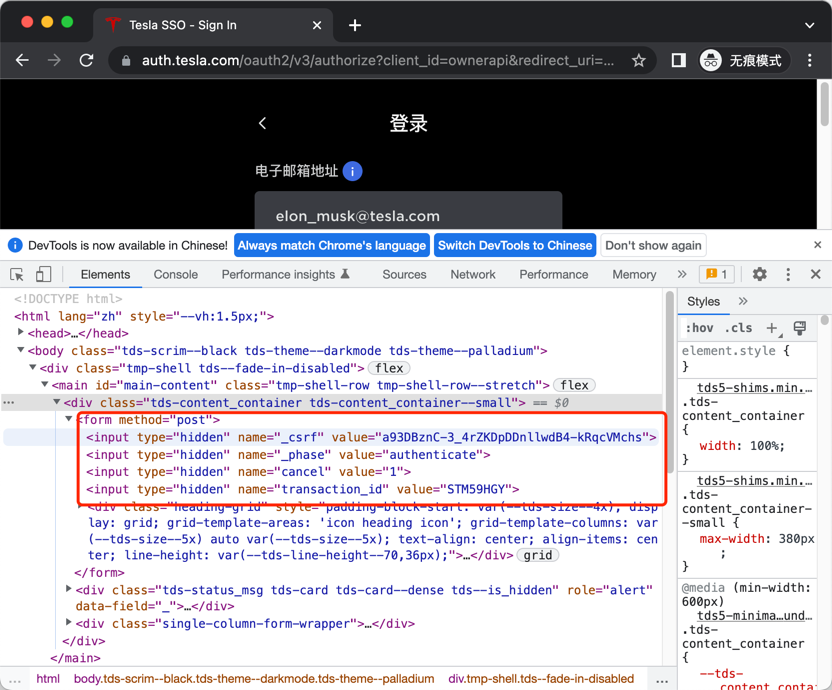832x690 pixels.
Task: Activate the inspect element picker tool
Action: (x=17, y=274)
